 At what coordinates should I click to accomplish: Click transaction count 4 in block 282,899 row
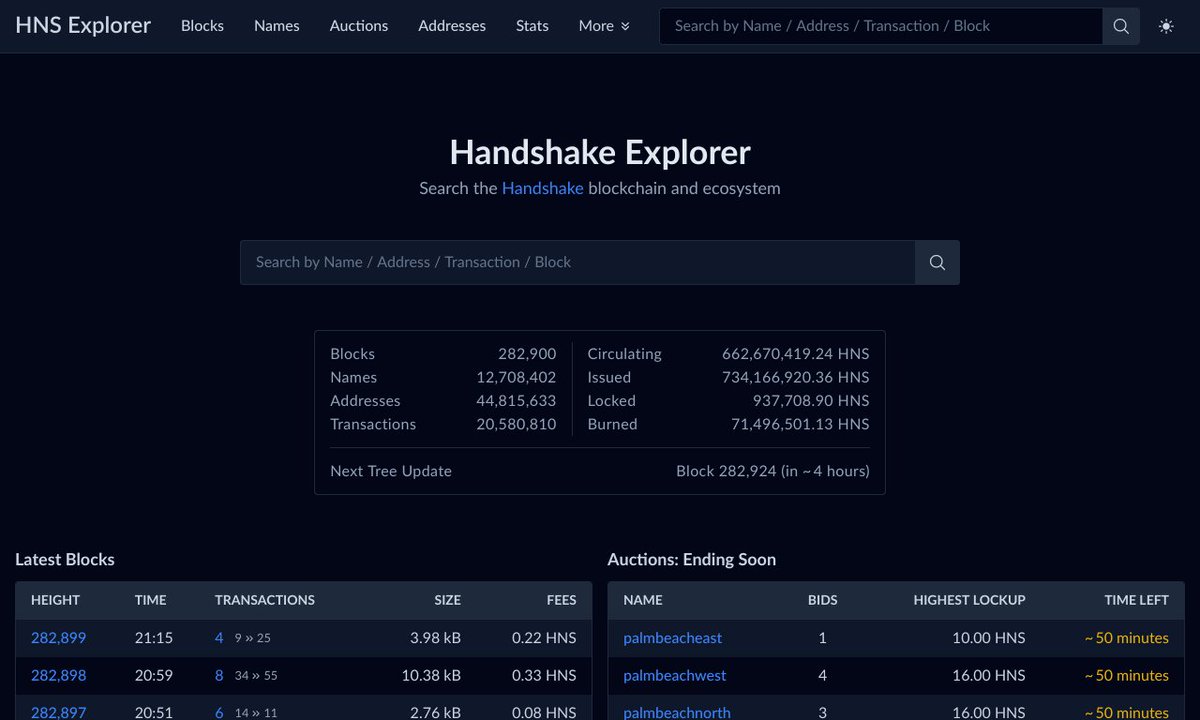[219, 638]
